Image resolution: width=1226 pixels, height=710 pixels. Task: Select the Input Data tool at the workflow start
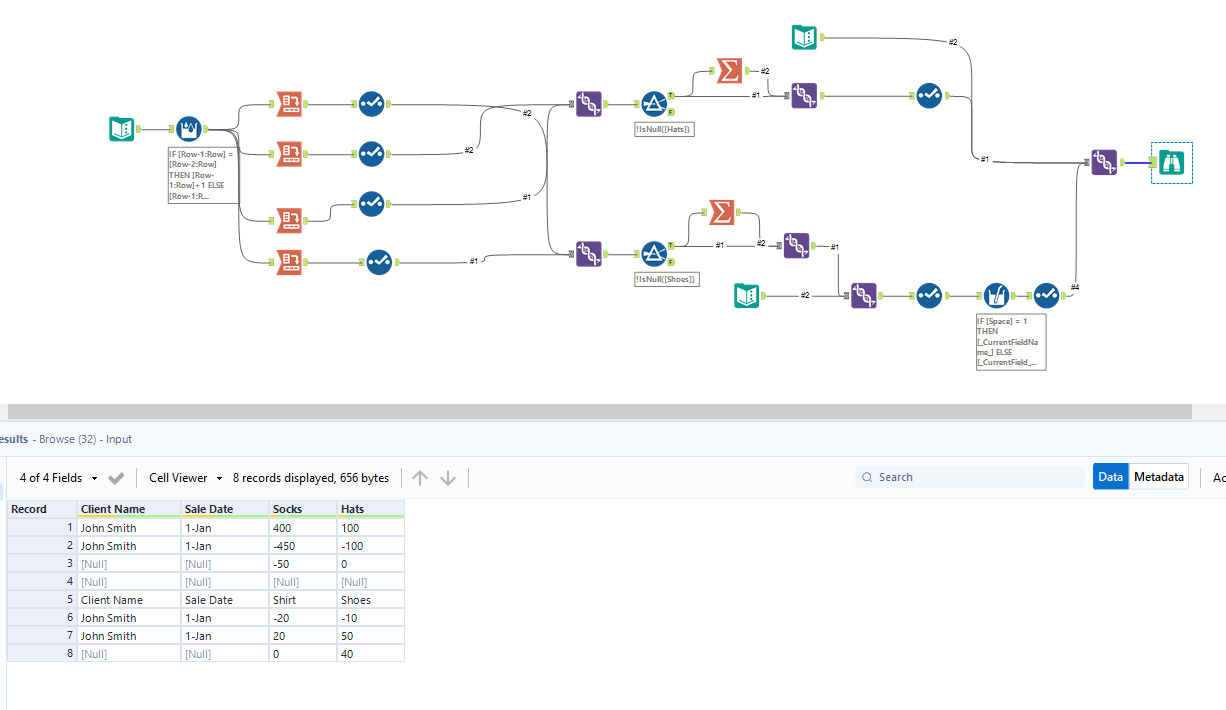[x=121, y=128]
